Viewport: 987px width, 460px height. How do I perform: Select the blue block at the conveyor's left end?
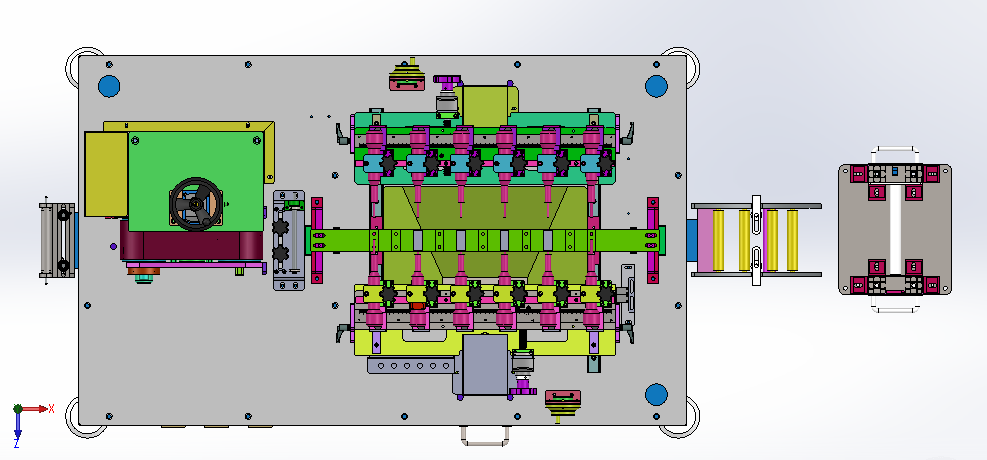(x=691, y=240)
